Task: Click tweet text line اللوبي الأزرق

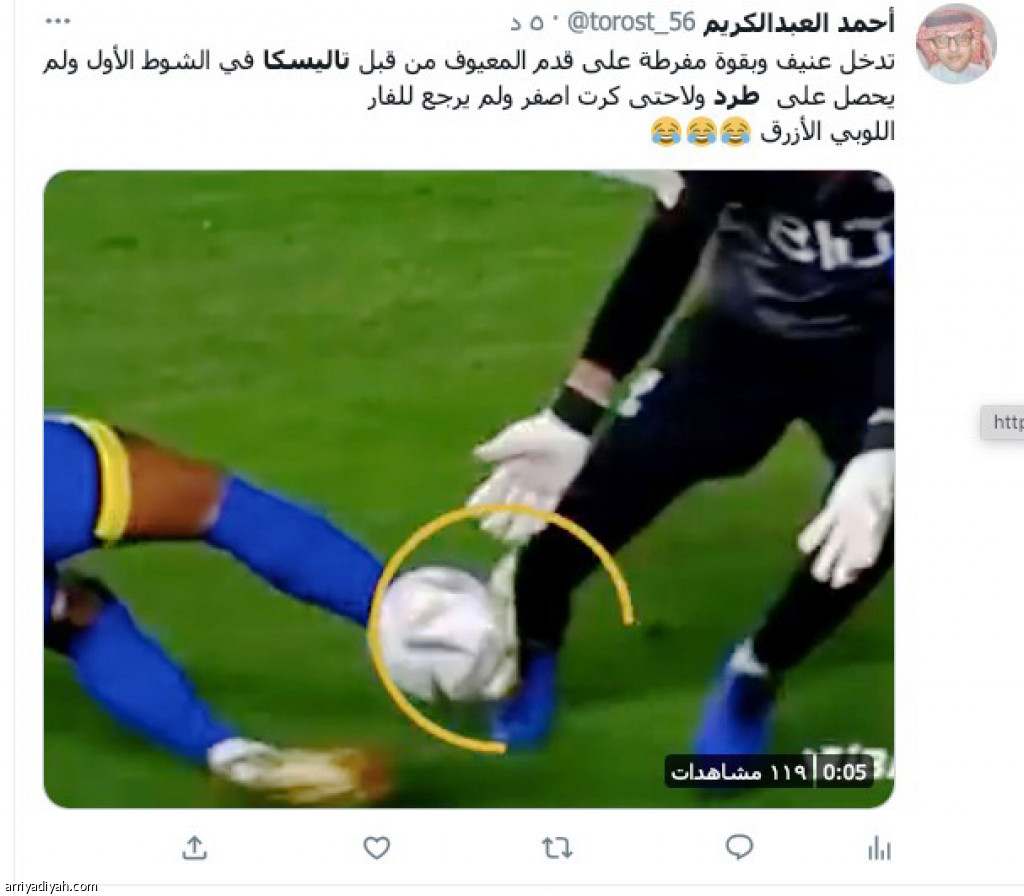Action: (827, 133)
